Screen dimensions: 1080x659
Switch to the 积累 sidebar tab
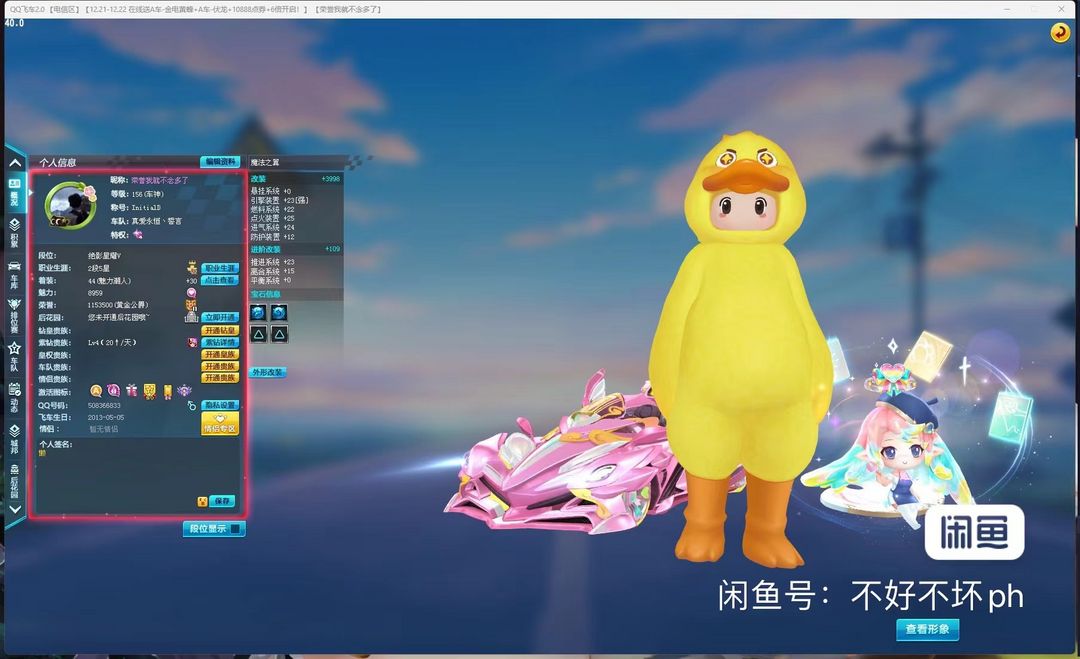(x=14, y=233)
